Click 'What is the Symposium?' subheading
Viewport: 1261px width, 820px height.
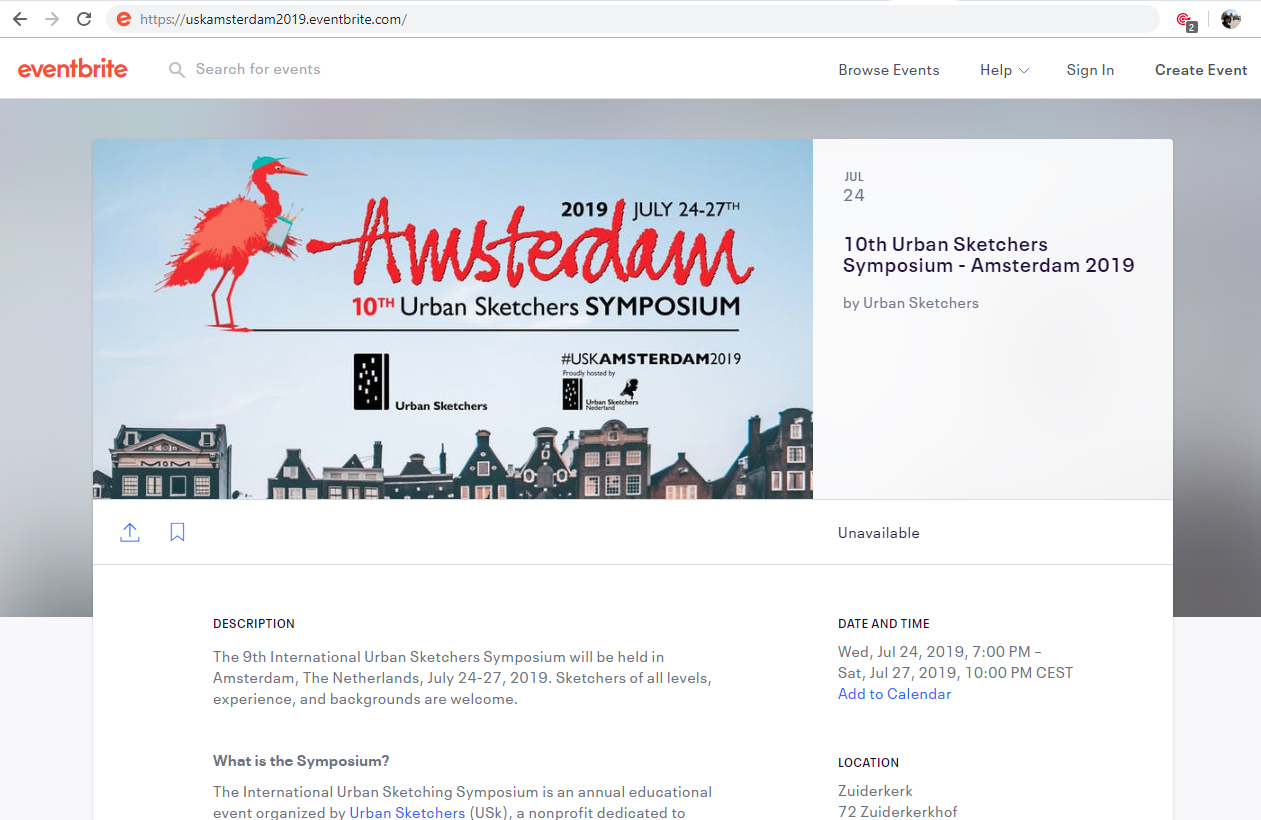[301, 761]
